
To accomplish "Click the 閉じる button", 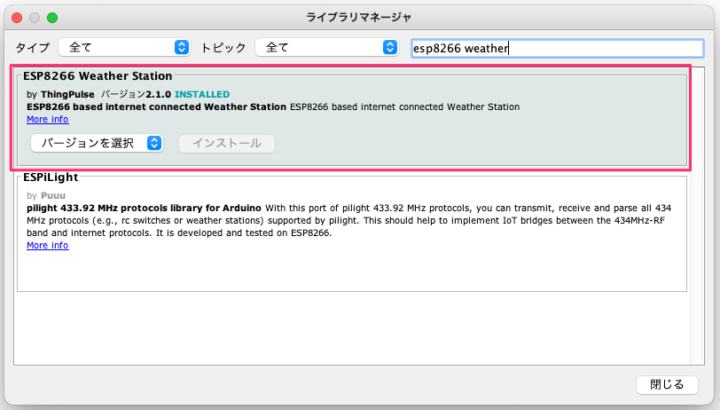I will tap(667, 385).
